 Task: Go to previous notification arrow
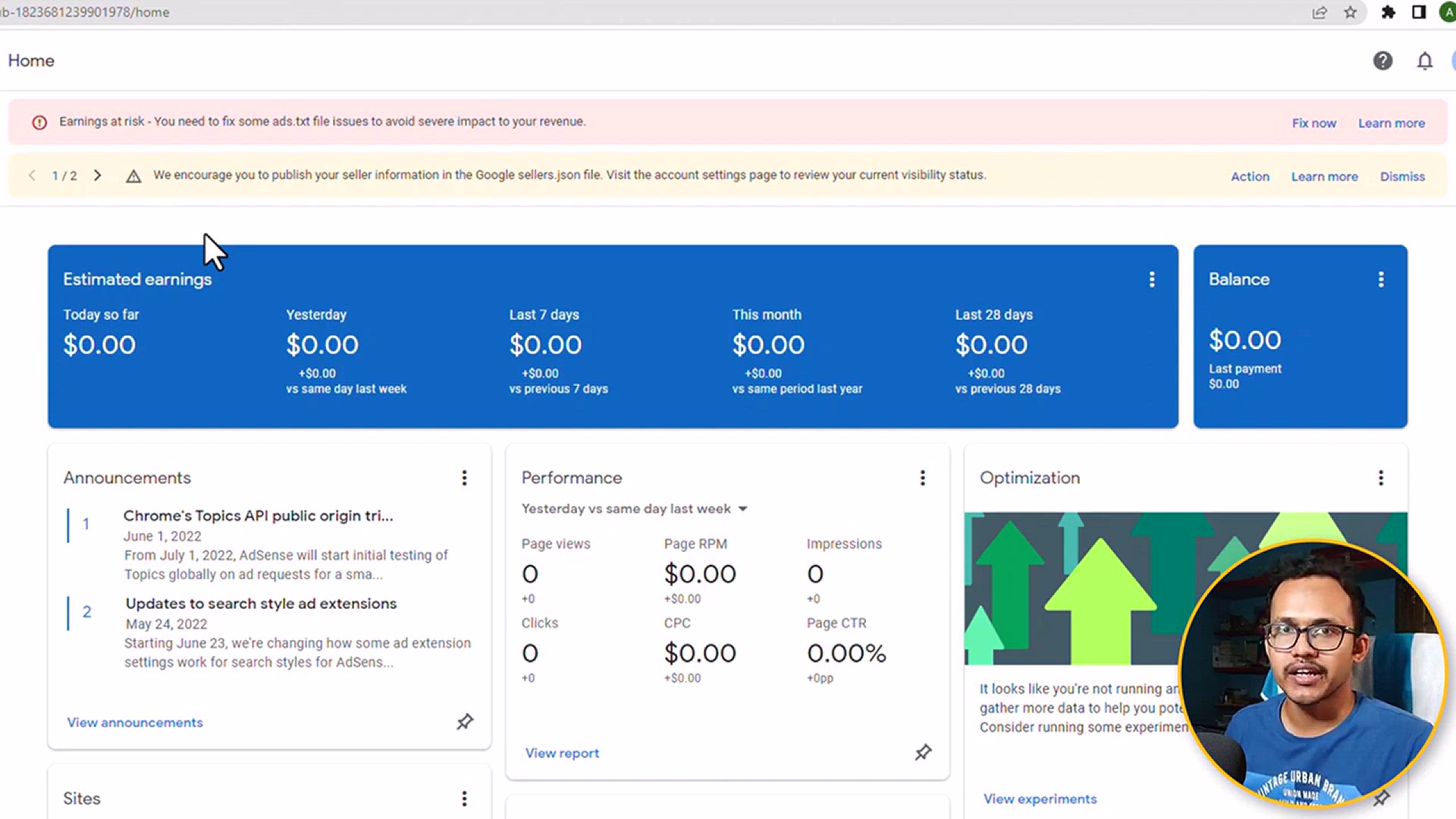[x=32, y=175]
